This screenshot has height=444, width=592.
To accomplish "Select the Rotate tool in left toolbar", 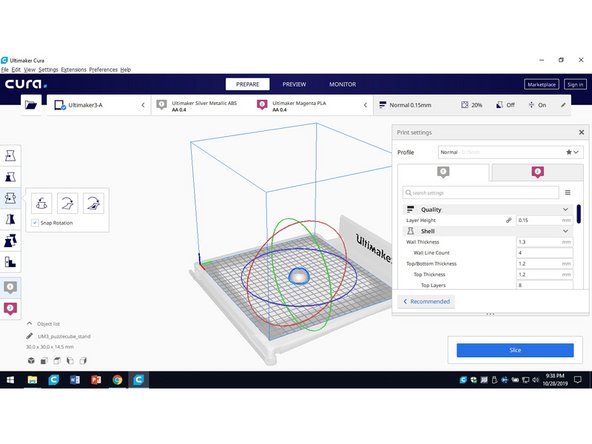I will (x=10, y=198).
